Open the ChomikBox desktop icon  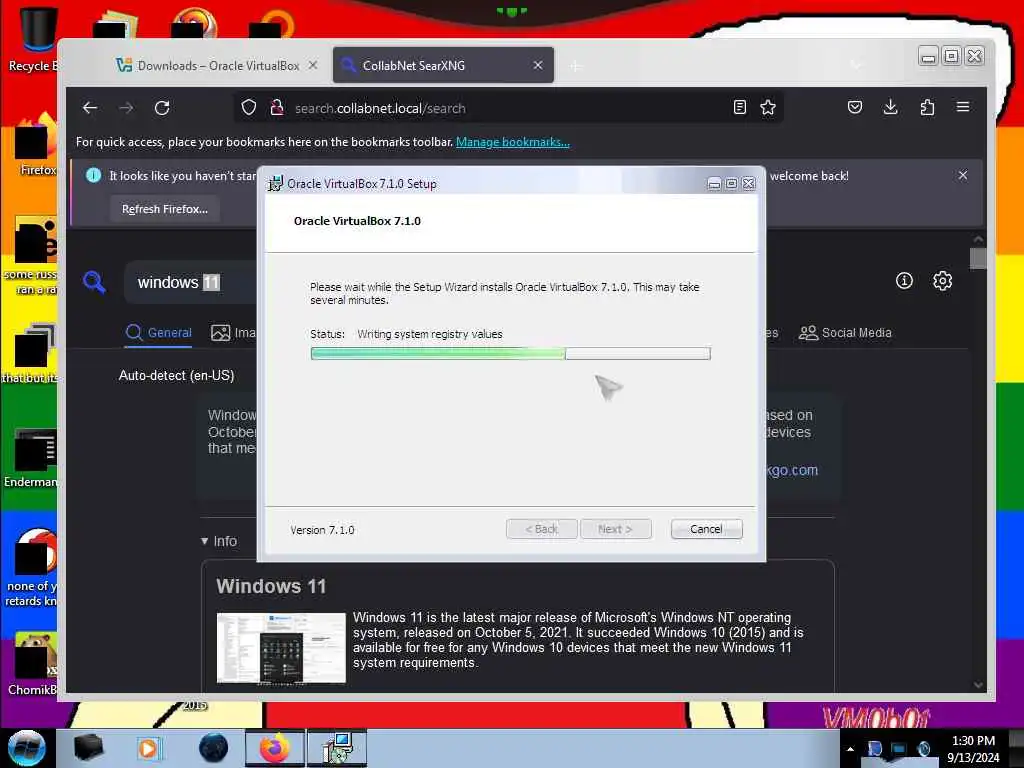pos(31,664)
